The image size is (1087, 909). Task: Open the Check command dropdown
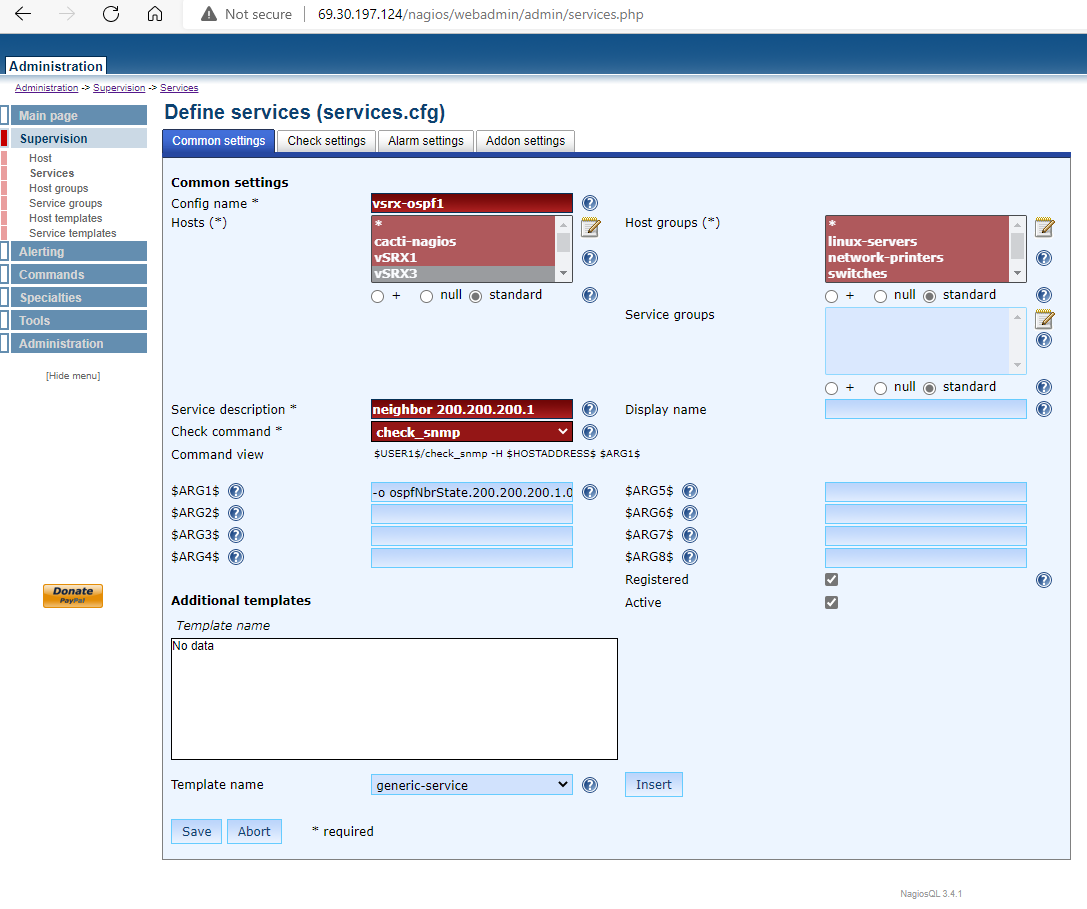[x=471, y=432]
